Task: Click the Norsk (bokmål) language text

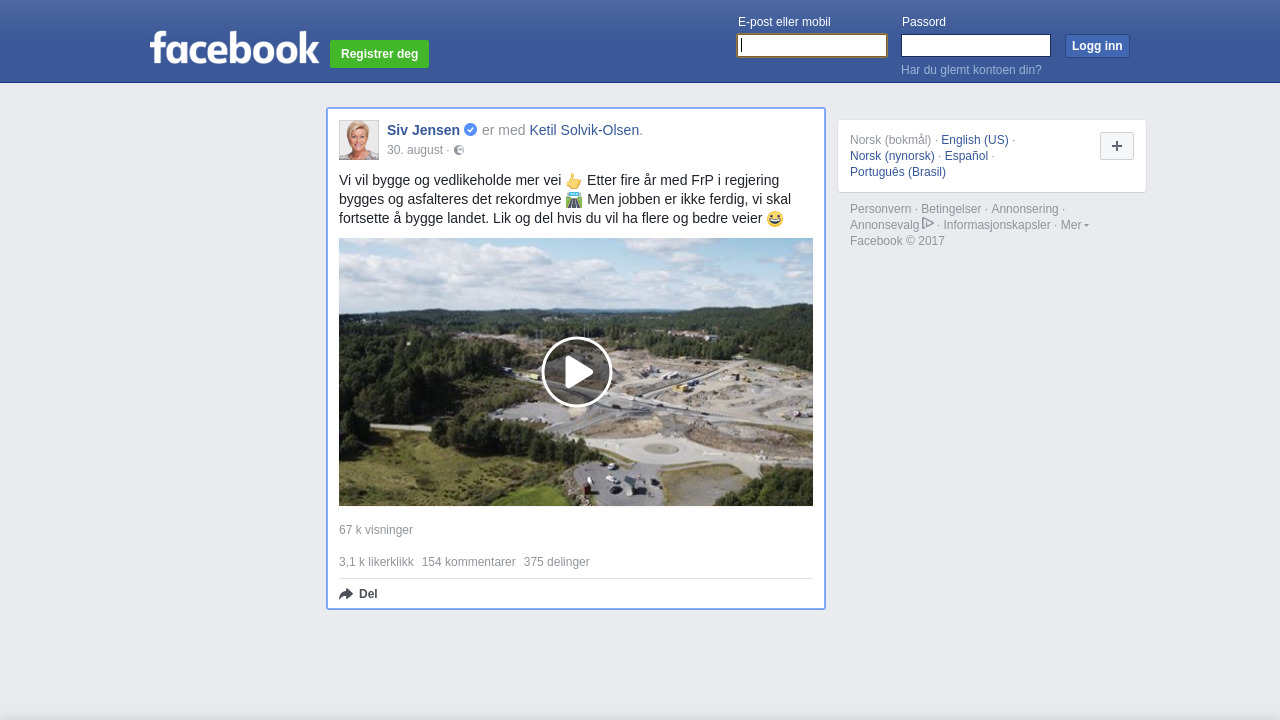Action: pos(890,140)
